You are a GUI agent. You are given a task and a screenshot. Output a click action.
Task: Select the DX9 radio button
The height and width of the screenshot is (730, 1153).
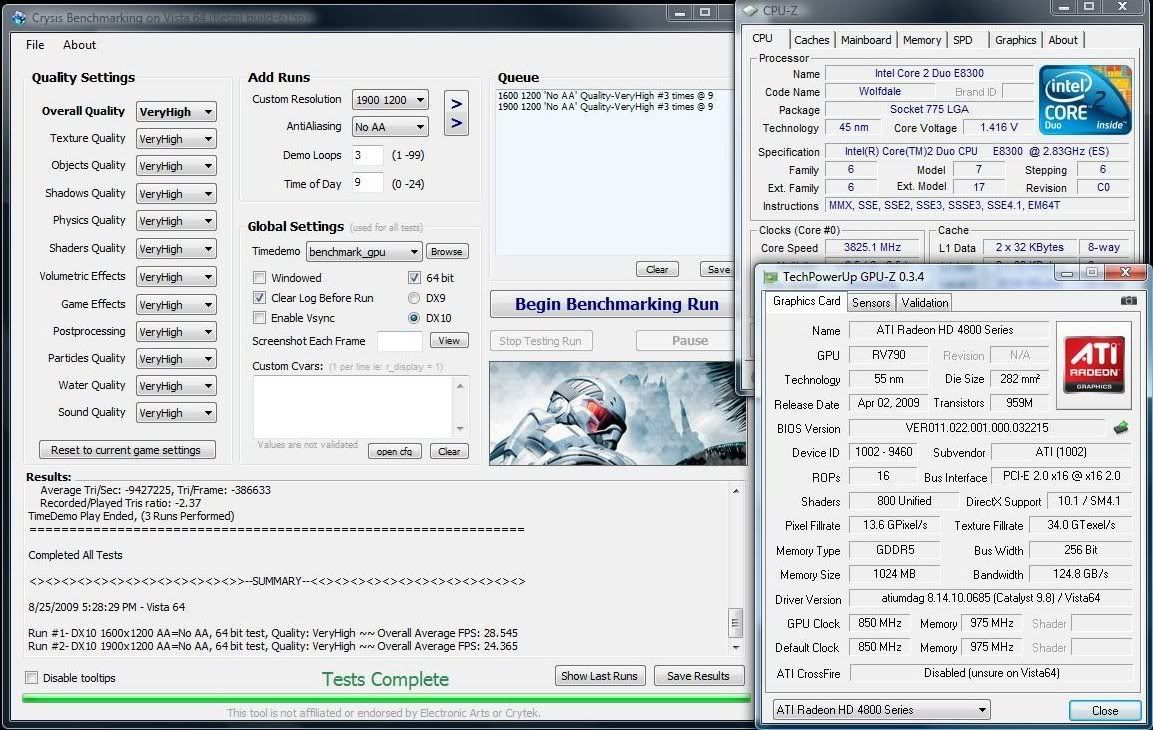[x=414, y=298]
